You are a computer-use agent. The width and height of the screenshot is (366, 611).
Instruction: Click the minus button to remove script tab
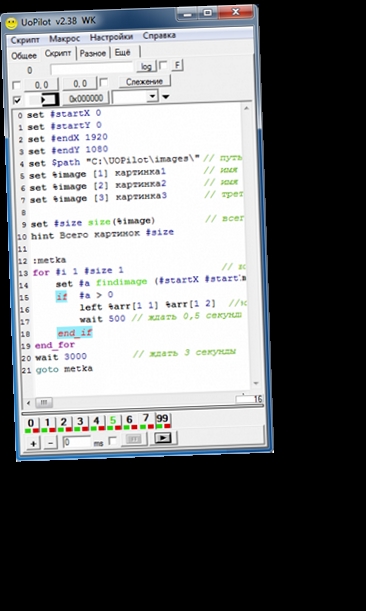pyautogui.click(x=51, y=443)
